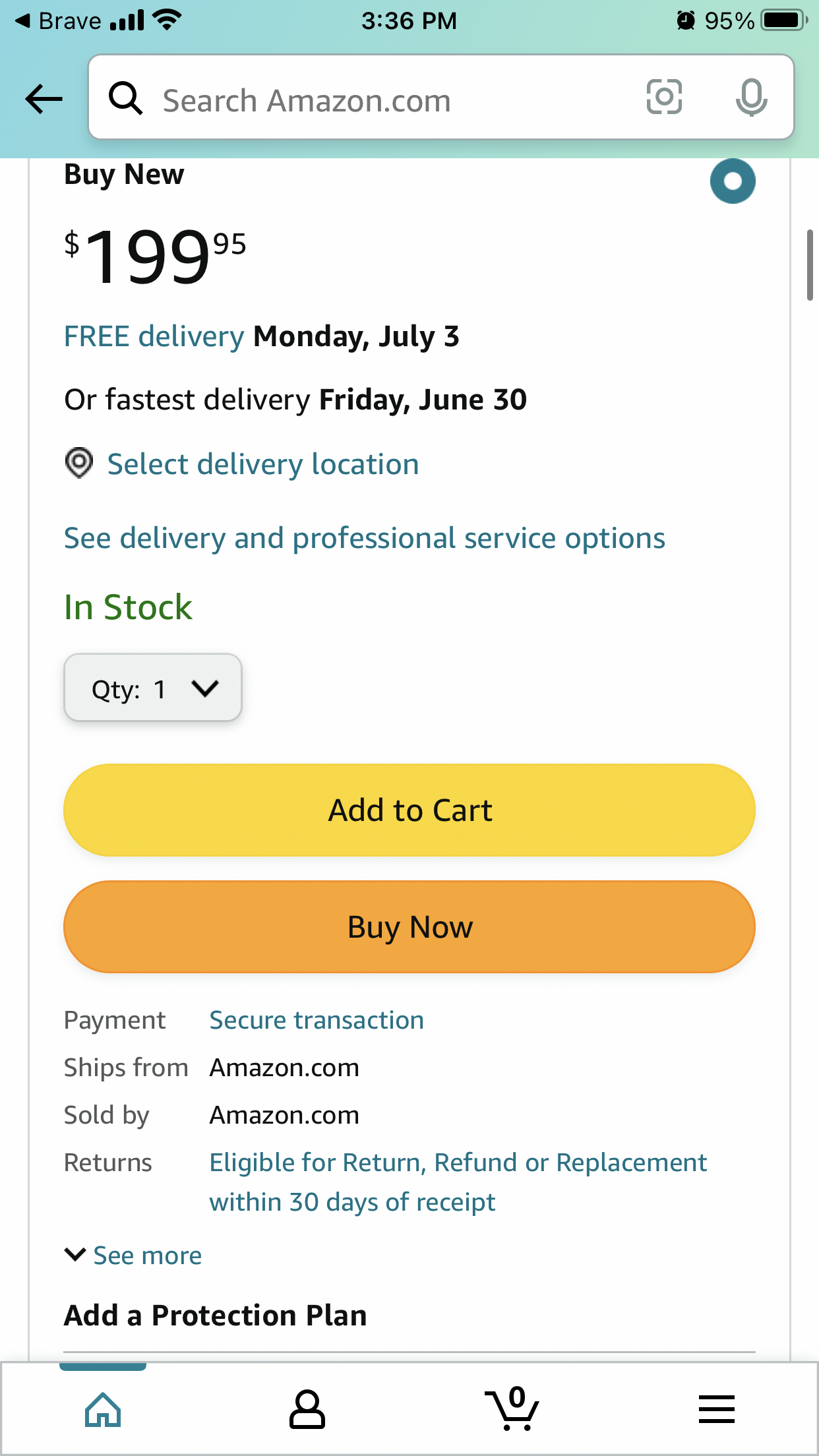Tap the magnifying glass search icon
Viewport: 819px width, 1456px height.
(x=125, y=98)
